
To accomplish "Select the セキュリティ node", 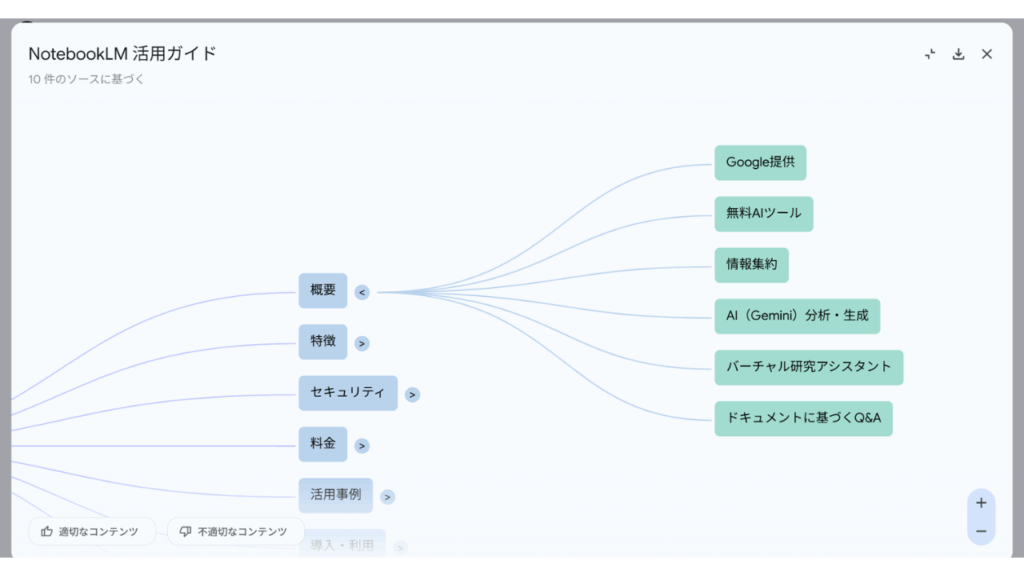I will (x=348, y=392).
